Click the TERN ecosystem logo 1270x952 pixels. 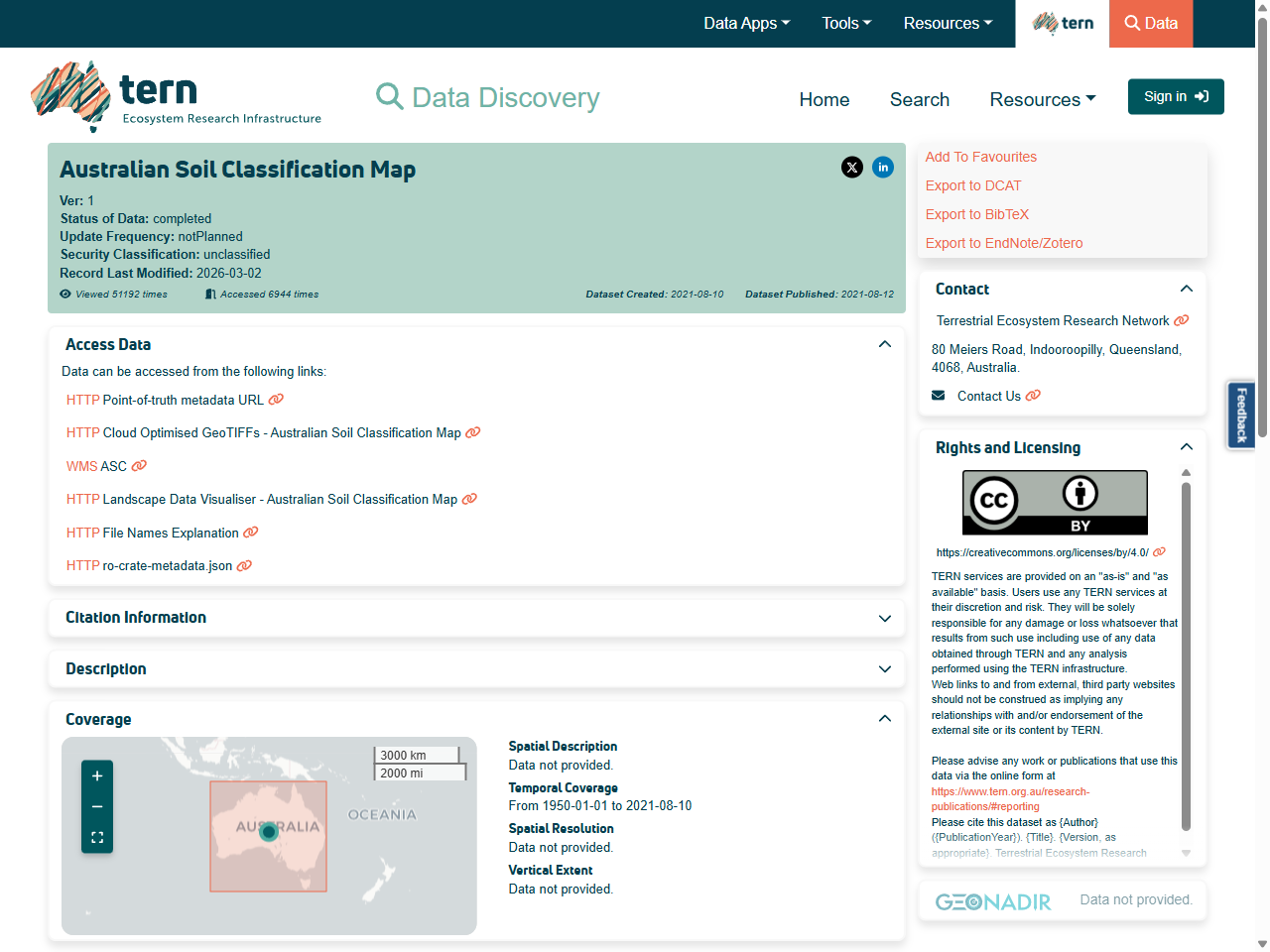click(176, 95)
